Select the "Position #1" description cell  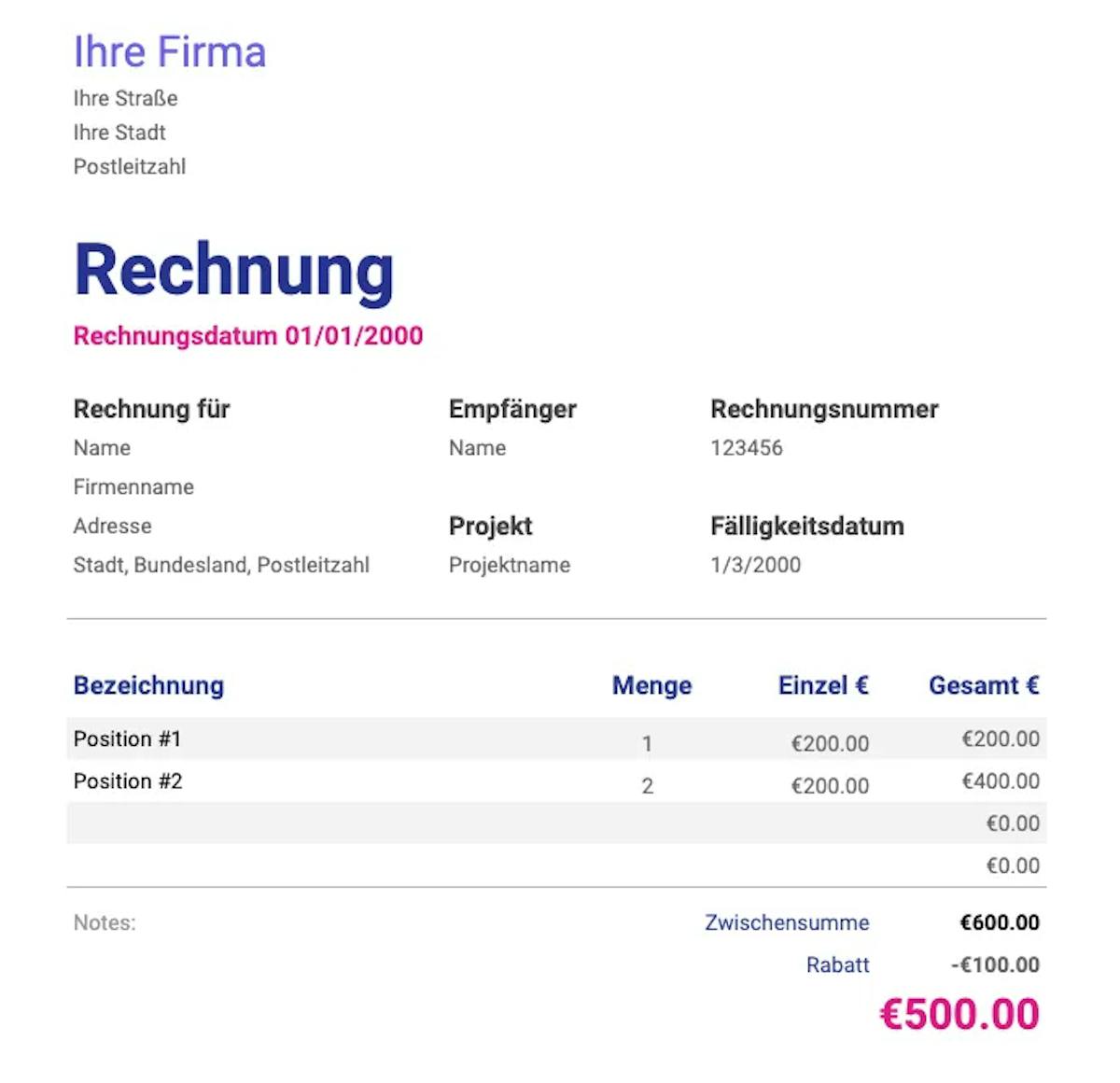click(127, 738)
